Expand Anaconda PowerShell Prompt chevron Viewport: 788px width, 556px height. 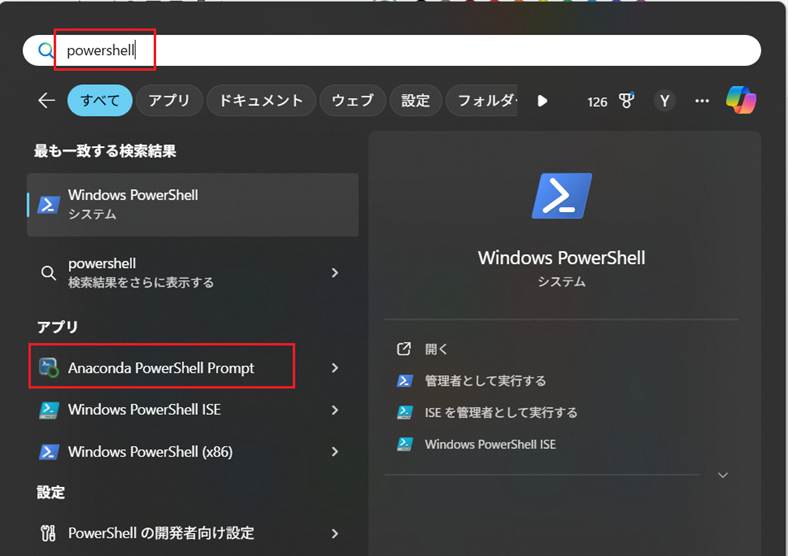(x=335, y=368)
